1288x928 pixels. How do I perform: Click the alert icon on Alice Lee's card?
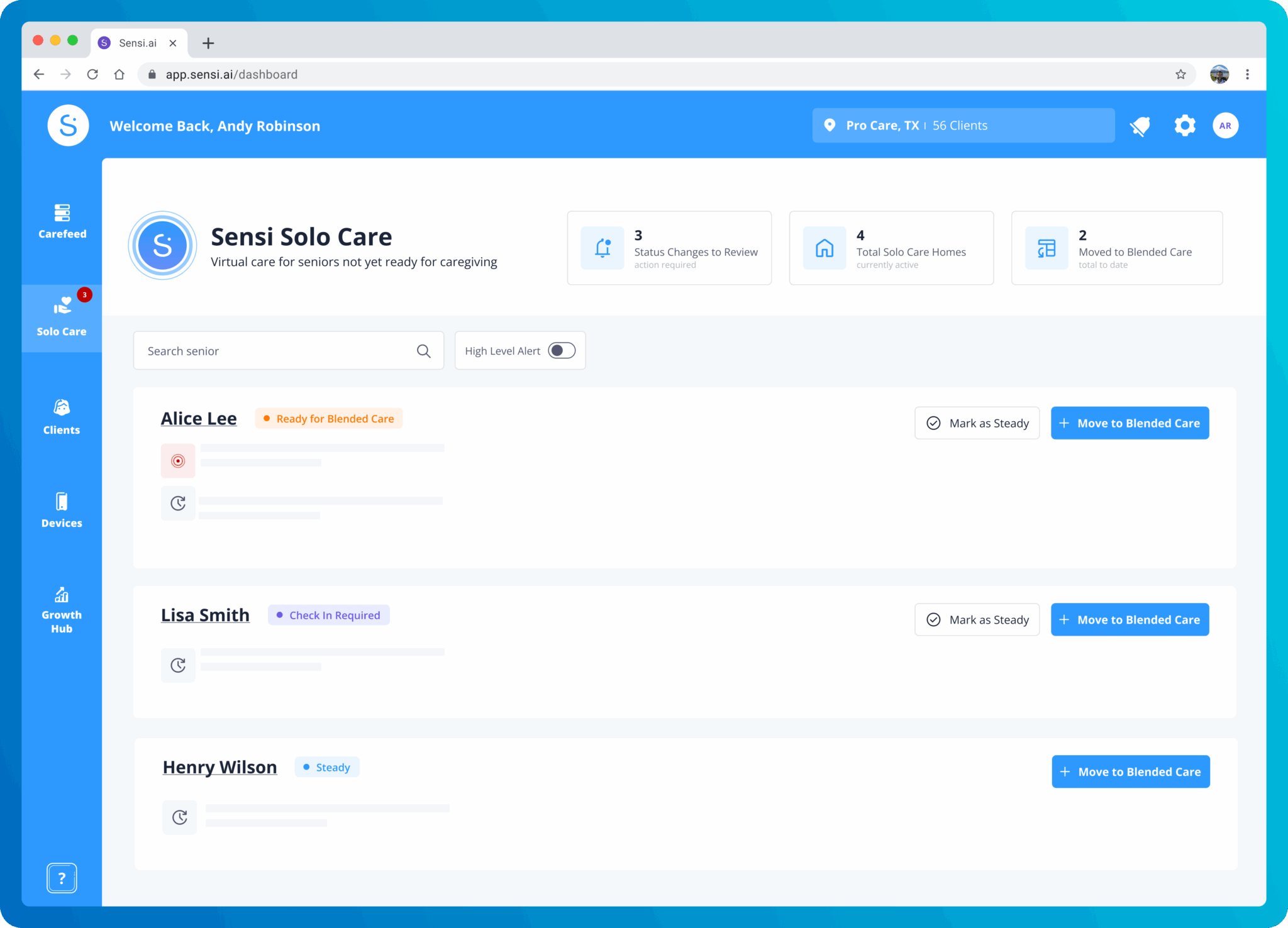178,460
